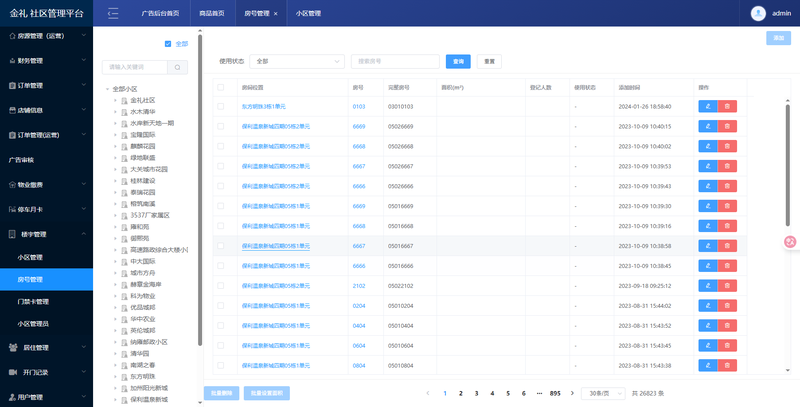Screen dimensions: 800x407
Task: Click the edit icon for room 0103
Action: coord(707,106)
